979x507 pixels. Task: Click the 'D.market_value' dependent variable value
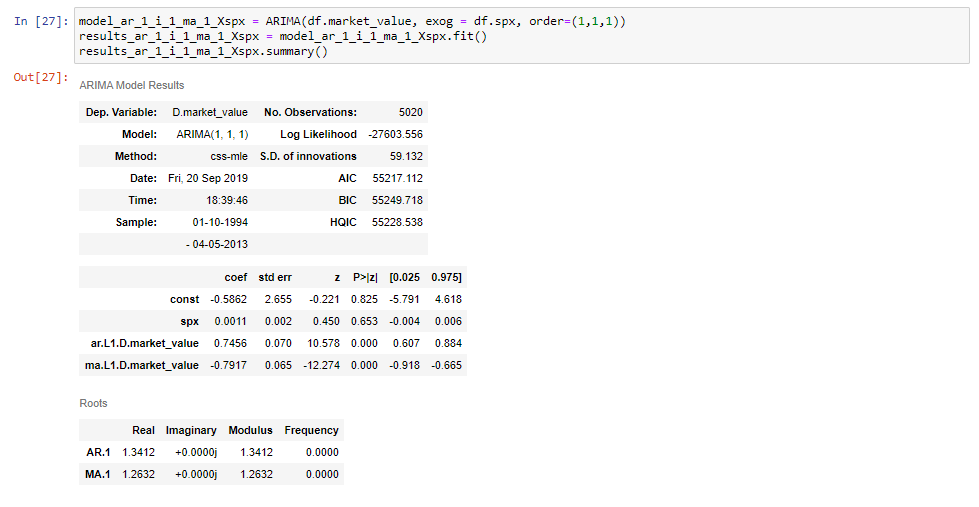(x=210, y=112)
